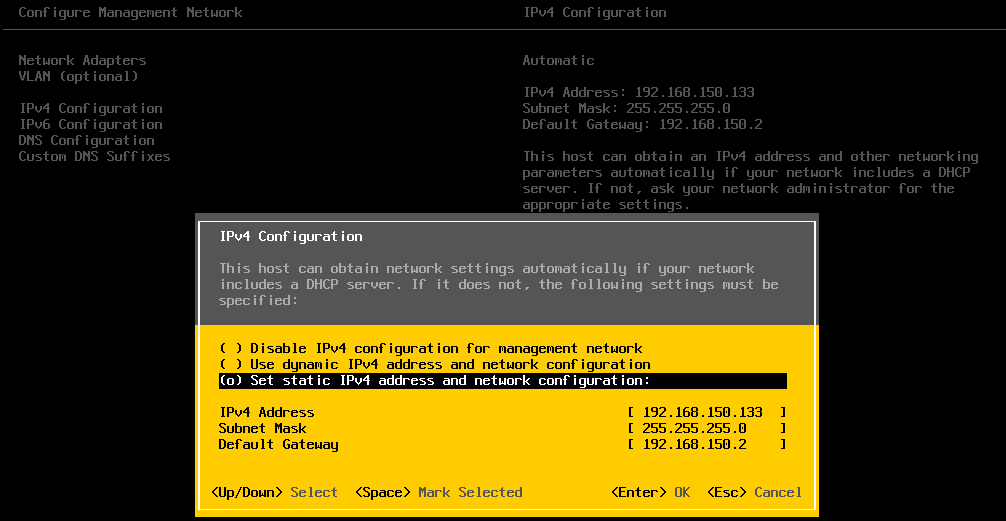Click the Up/Down Select hint
The image size is (1006, 521).
(274, 492)
